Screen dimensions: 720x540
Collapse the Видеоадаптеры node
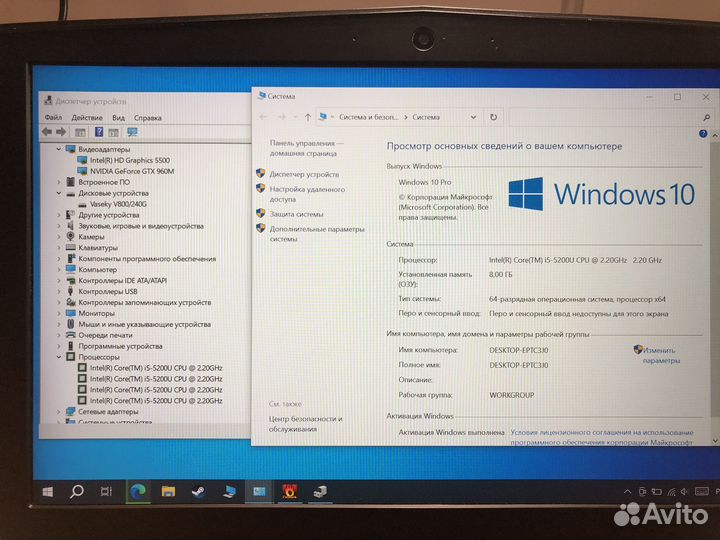[x=59, y=149]
